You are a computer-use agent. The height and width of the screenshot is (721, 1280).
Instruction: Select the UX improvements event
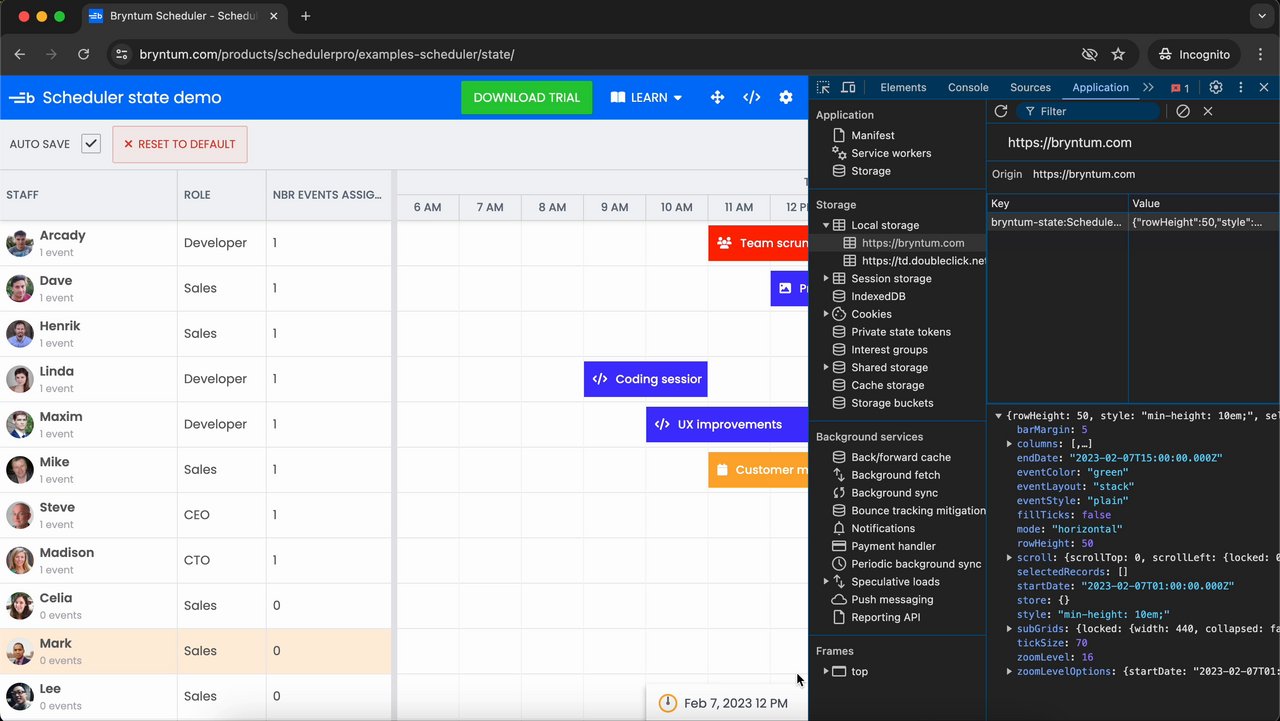[x=727, y=424]
